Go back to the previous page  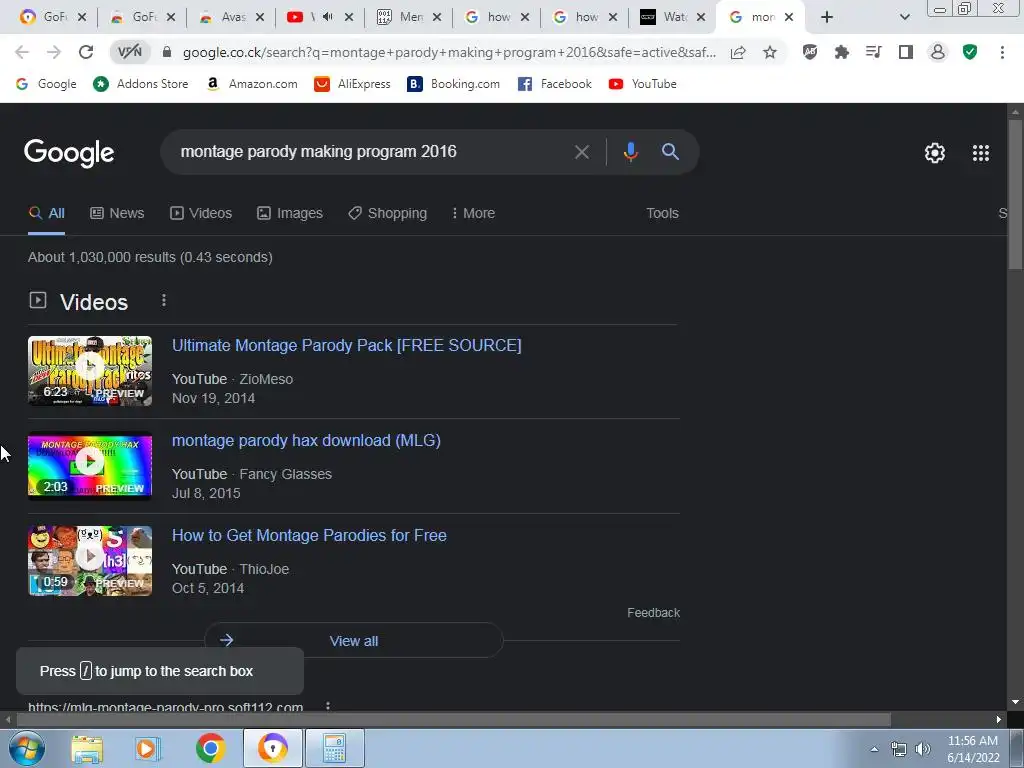(x=22, y=52)
